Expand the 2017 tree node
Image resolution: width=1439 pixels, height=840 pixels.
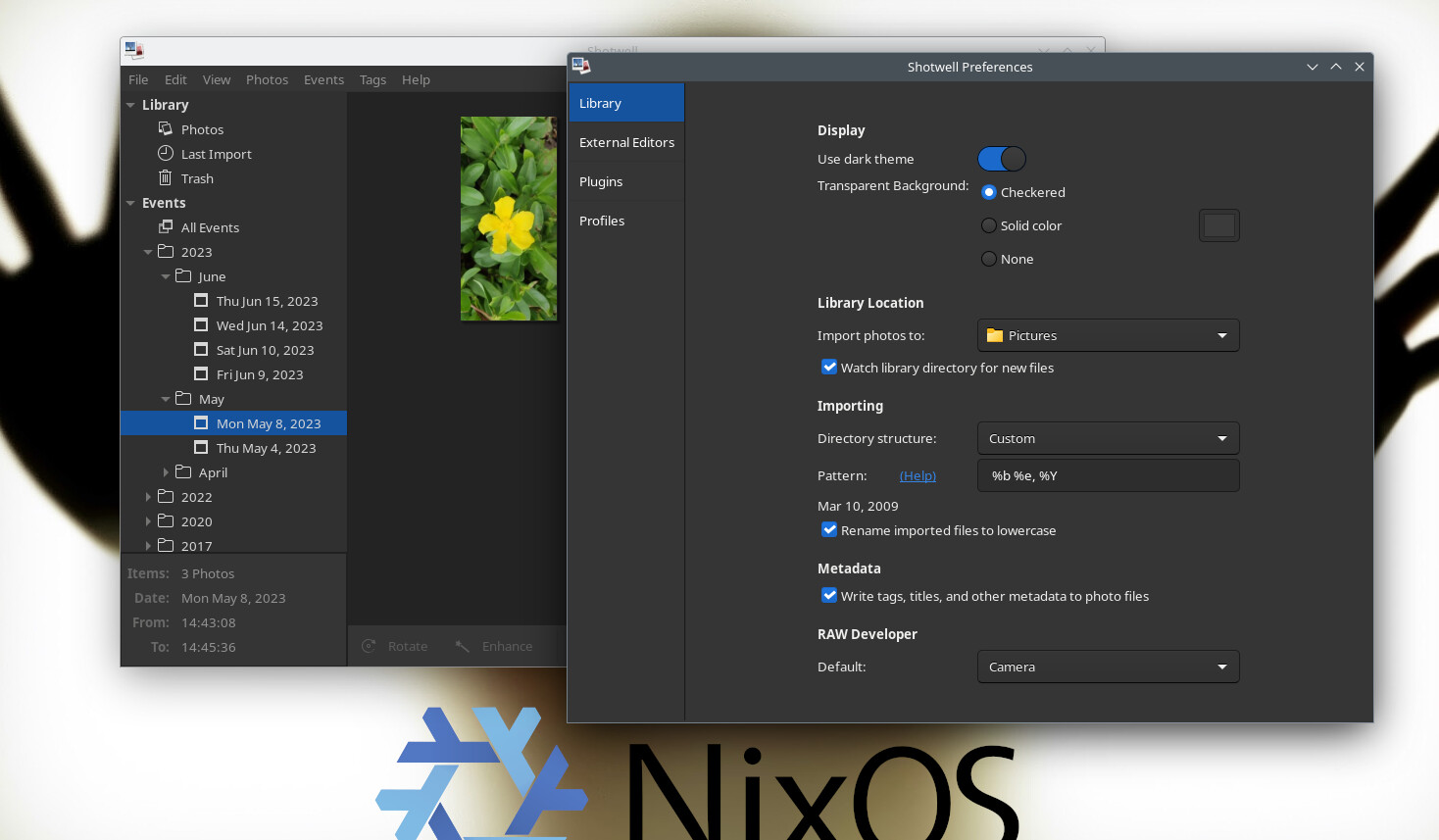click(148, 545)
